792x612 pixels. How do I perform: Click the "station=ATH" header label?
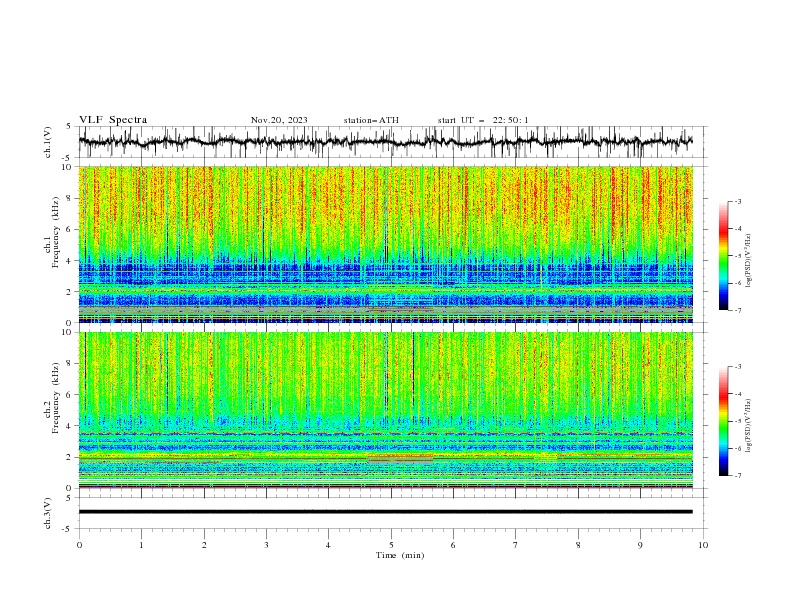[371, 120]
